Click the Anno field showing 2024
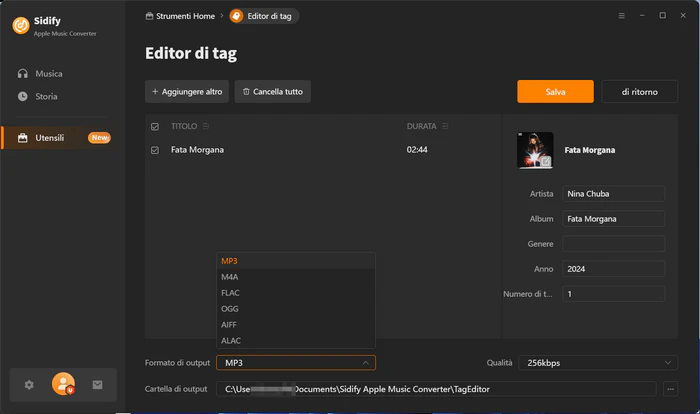The image size is (700, 414). coord(613,269)
